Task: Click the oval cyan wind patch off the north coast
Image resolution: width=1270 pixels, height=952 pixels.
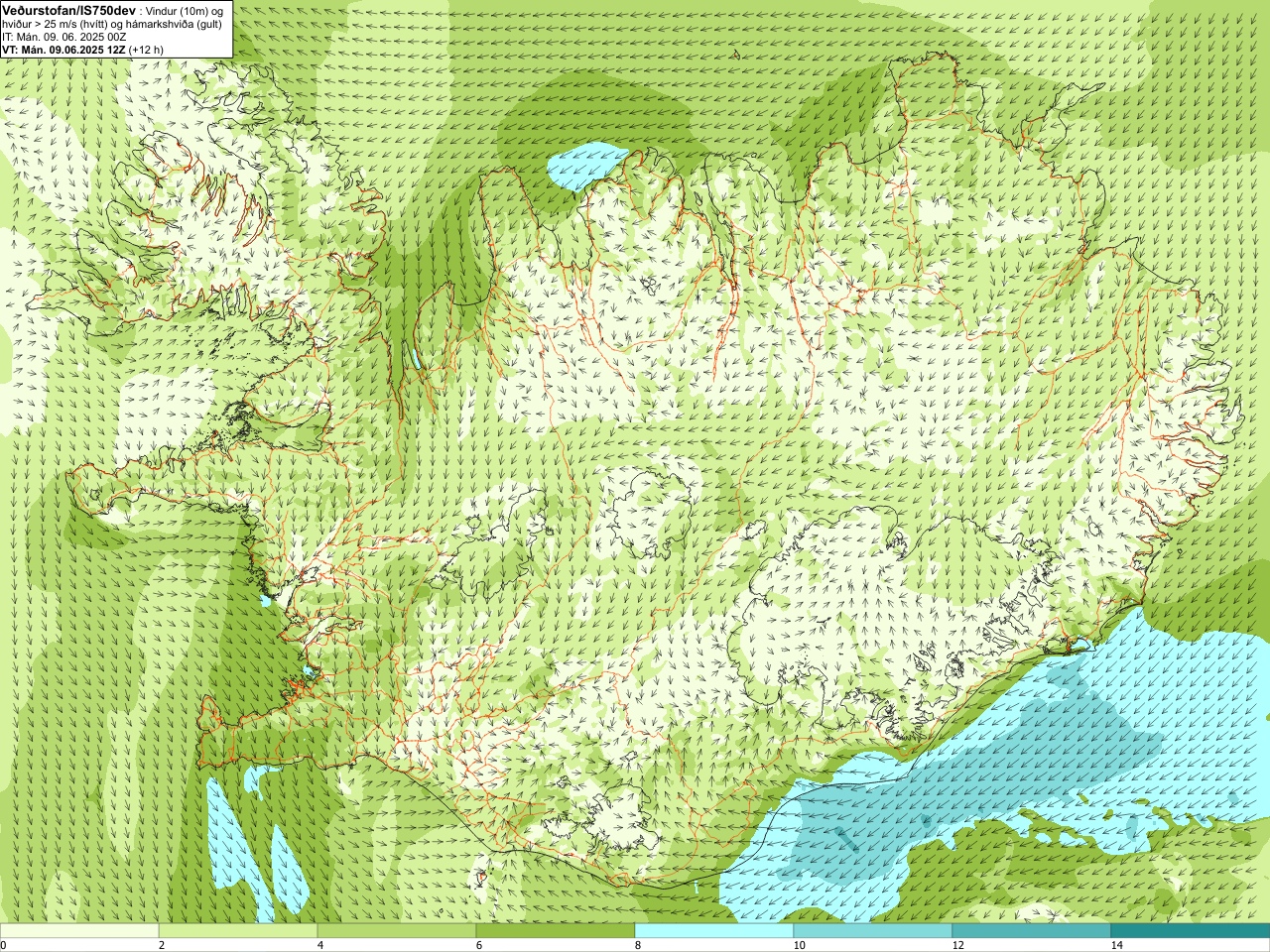Action: [x=585, y=165]
